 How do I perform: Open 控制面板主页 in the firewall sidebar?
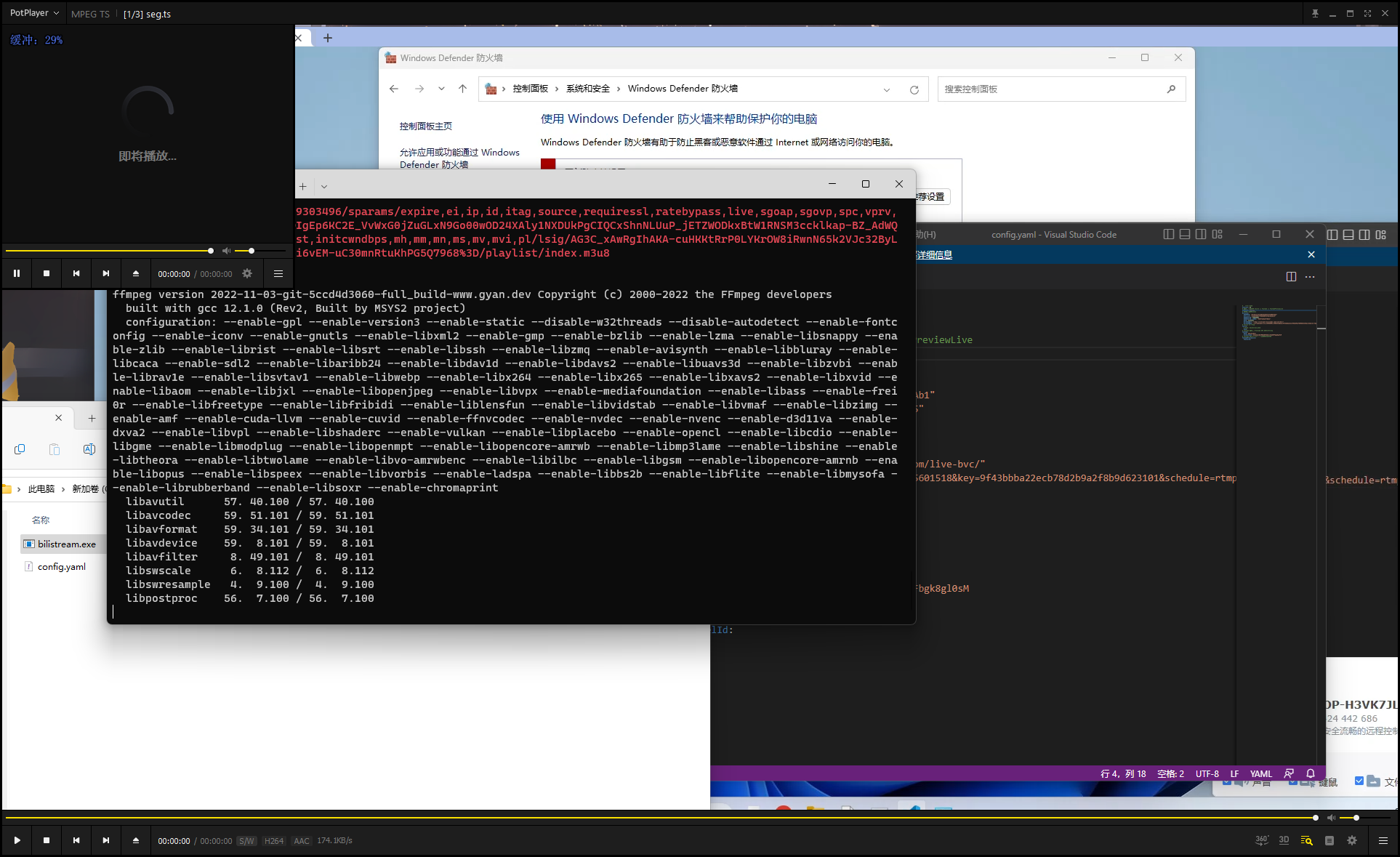(x=426, y=125)
